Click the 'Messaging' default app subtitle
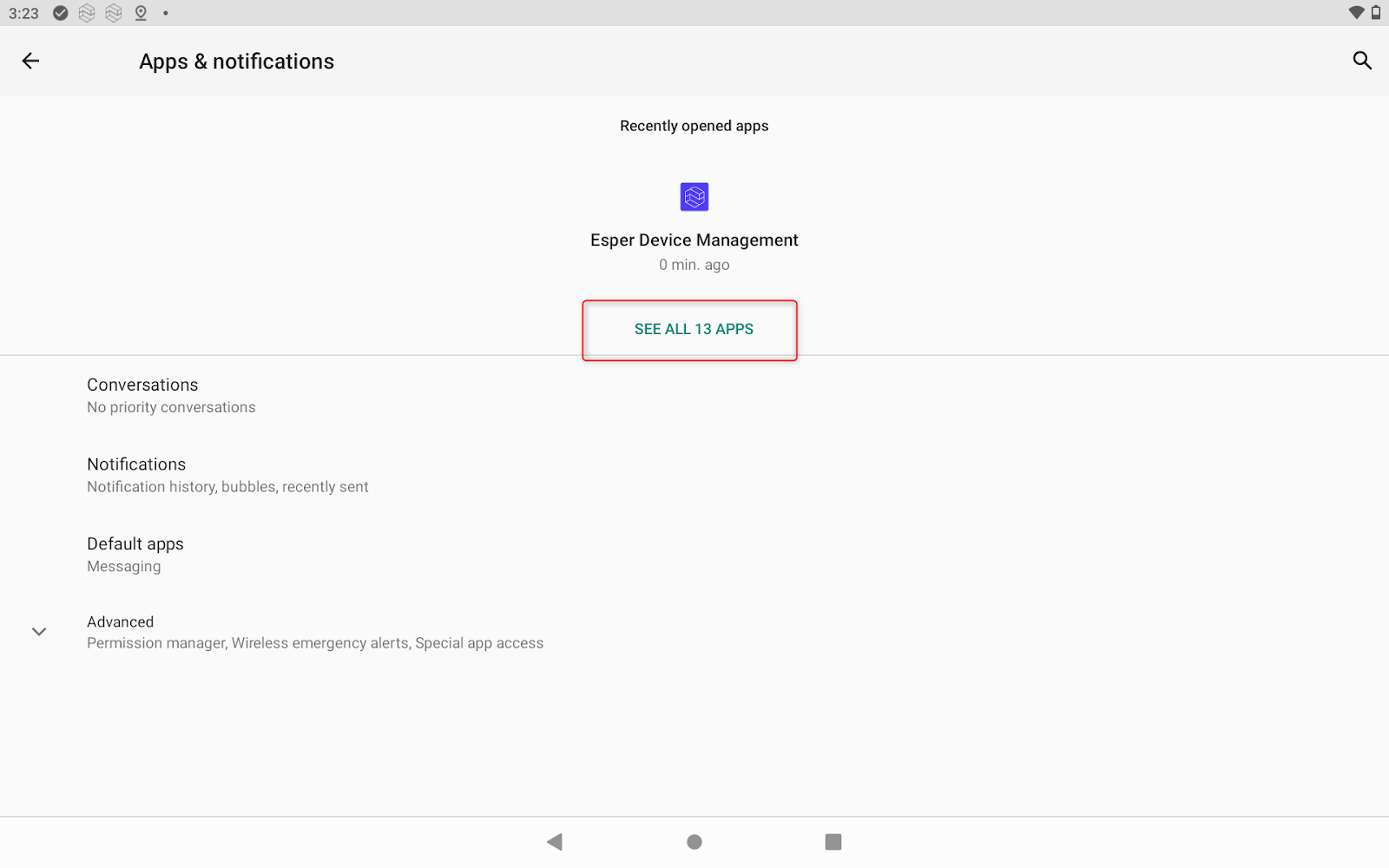The width and height of the screenshot is (1389, 868). [124, 567]
